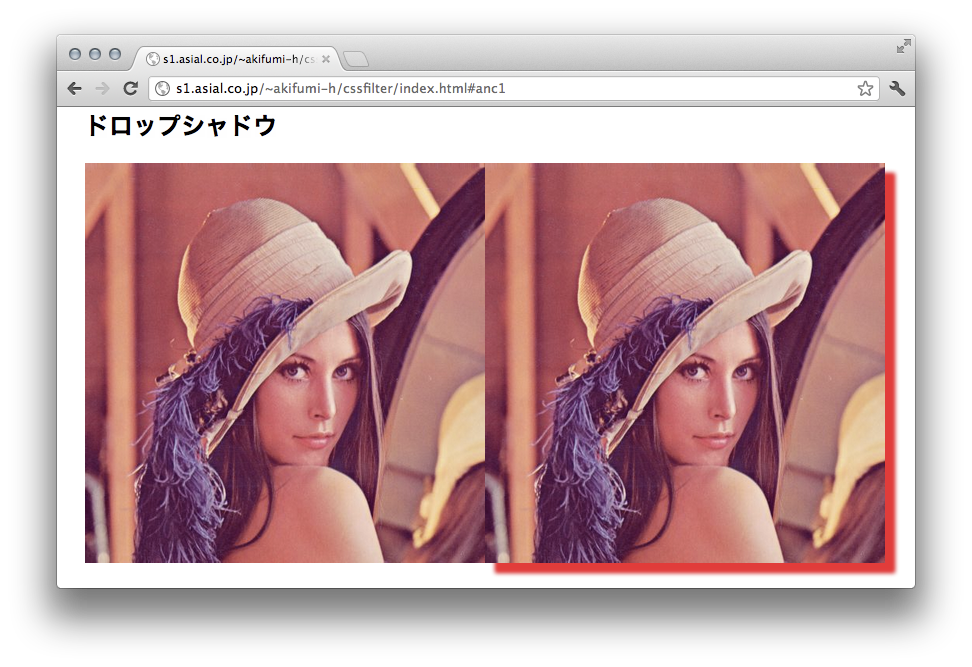
Task: Minimize the browser window
Action: 95,54
